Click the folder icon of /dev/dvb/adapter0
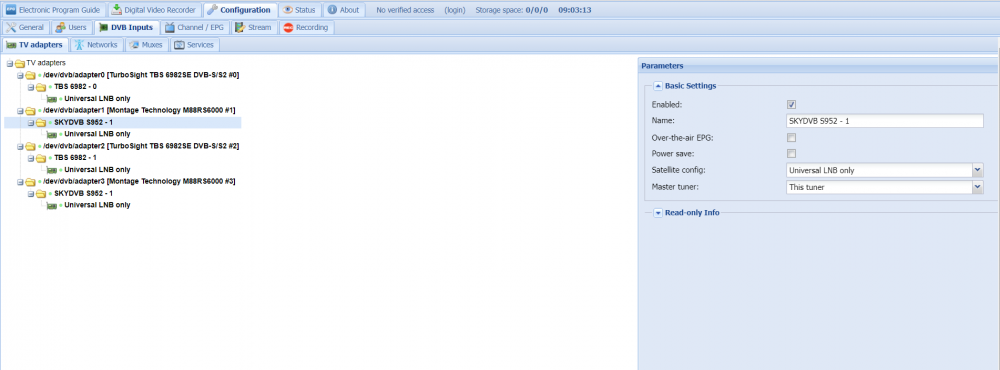The image size is (1000, 370). click(x=31, y=75)
